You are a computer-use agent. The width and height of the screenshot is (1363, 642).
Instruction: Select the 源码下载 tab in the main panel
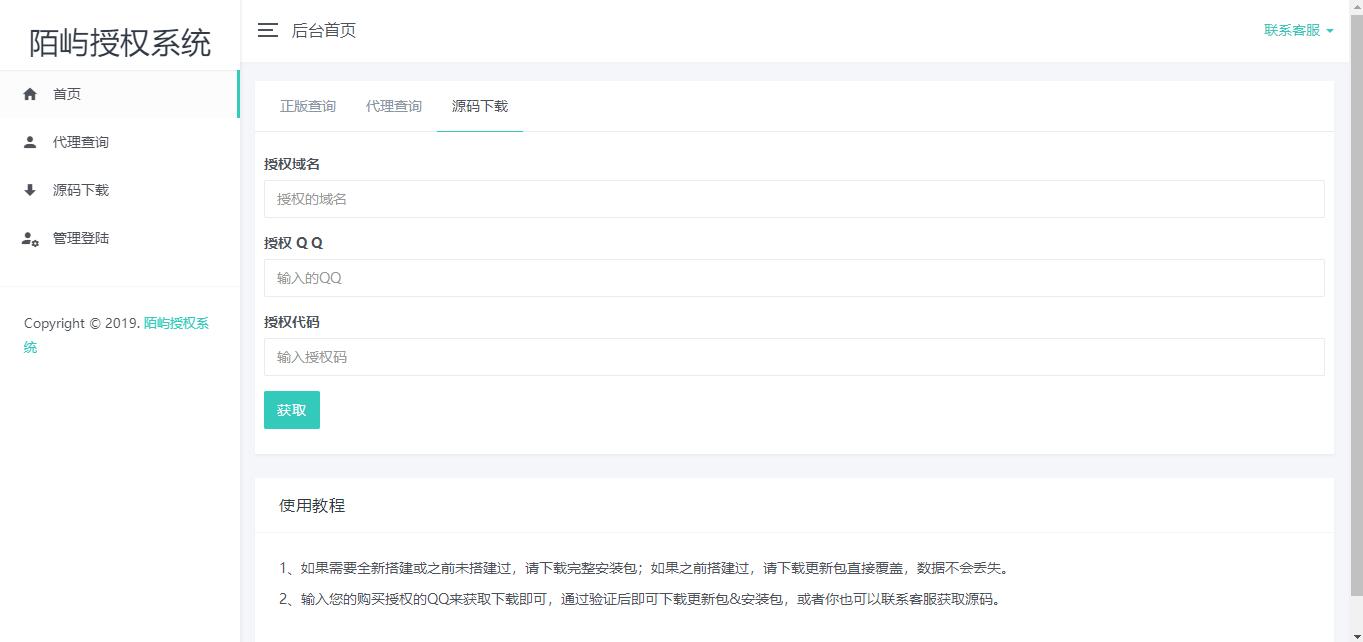(480, 106)
